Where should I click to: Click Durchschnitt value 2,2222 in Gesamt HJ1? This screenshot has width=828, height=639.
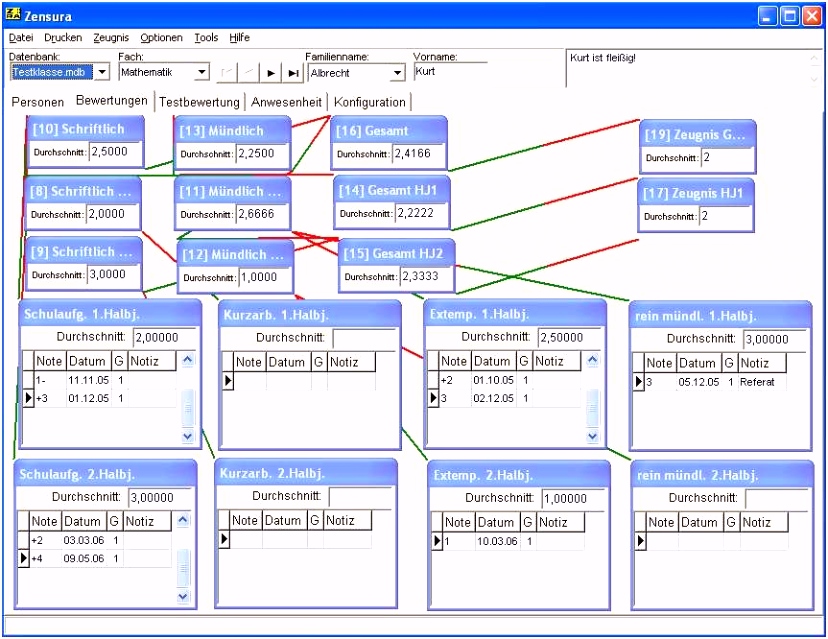point(421,213)
